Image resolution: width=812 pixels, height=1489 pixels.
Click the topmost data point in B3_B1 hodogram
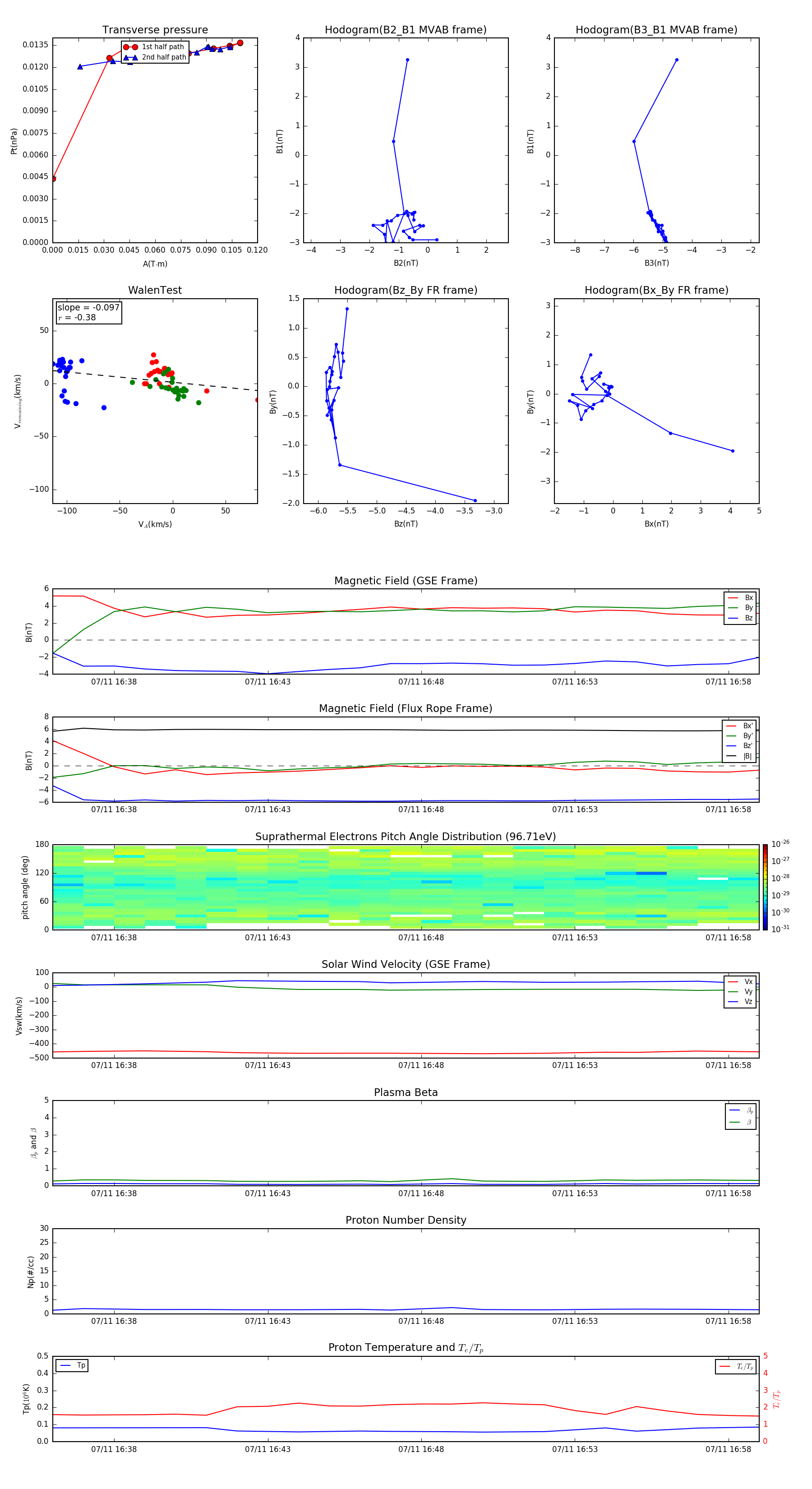[x=676, y=60]
